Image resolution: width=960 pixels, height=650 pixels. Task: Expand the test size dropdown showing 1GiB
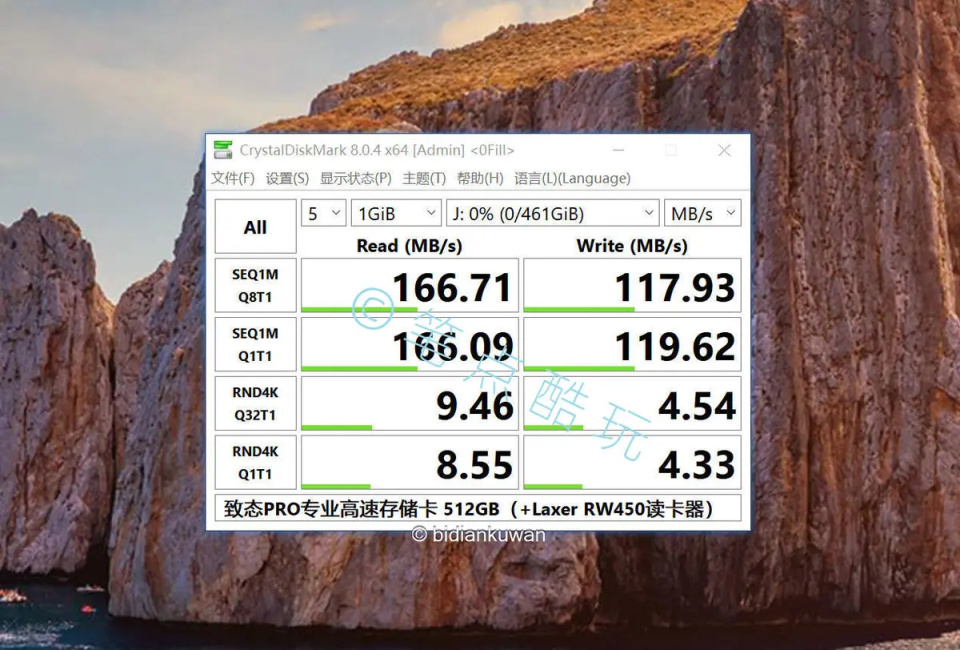tap(396, 213)
